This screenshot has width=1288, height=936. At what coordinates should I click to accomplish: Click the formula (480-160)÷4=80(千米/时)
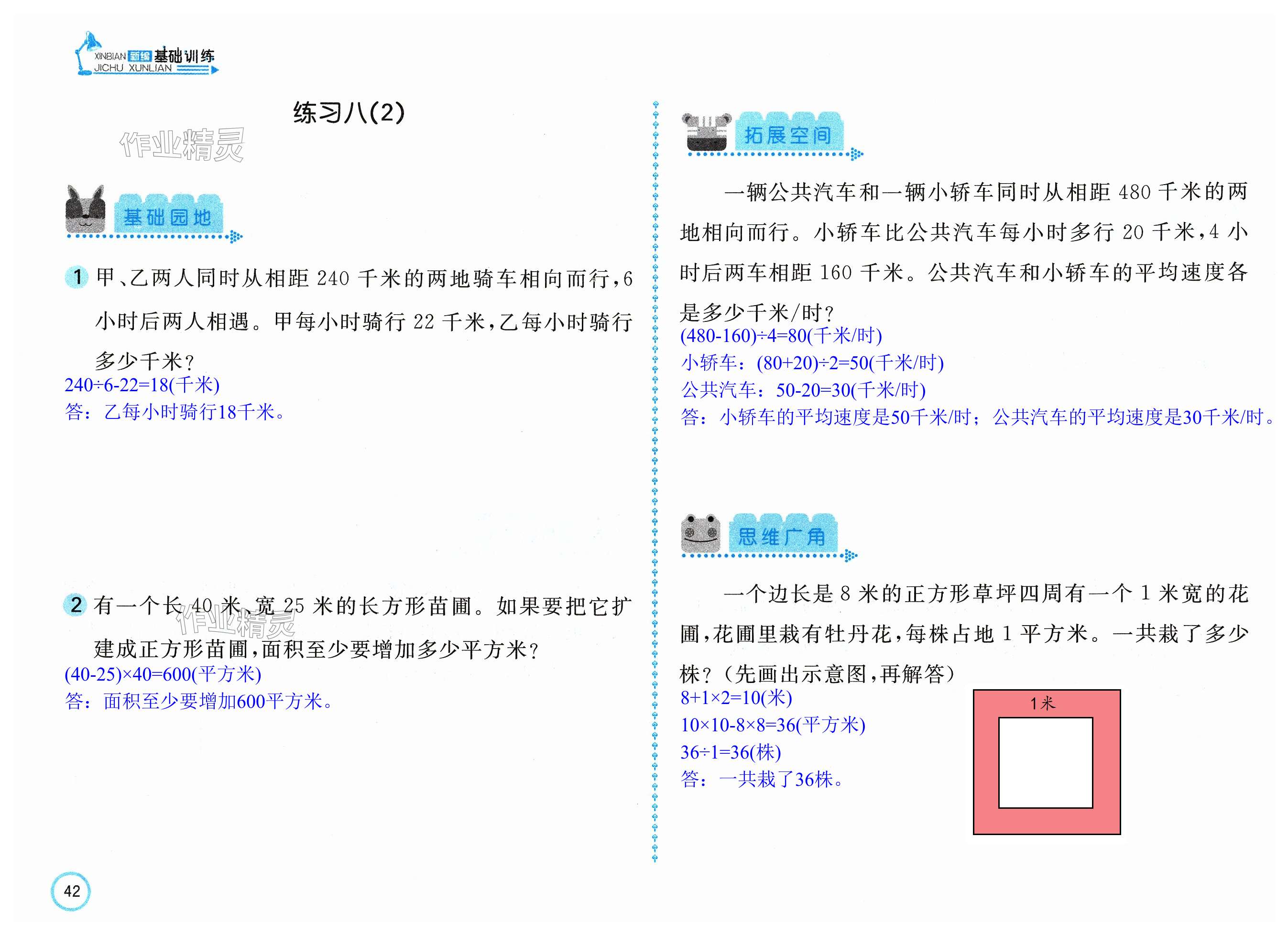(781, 336)
